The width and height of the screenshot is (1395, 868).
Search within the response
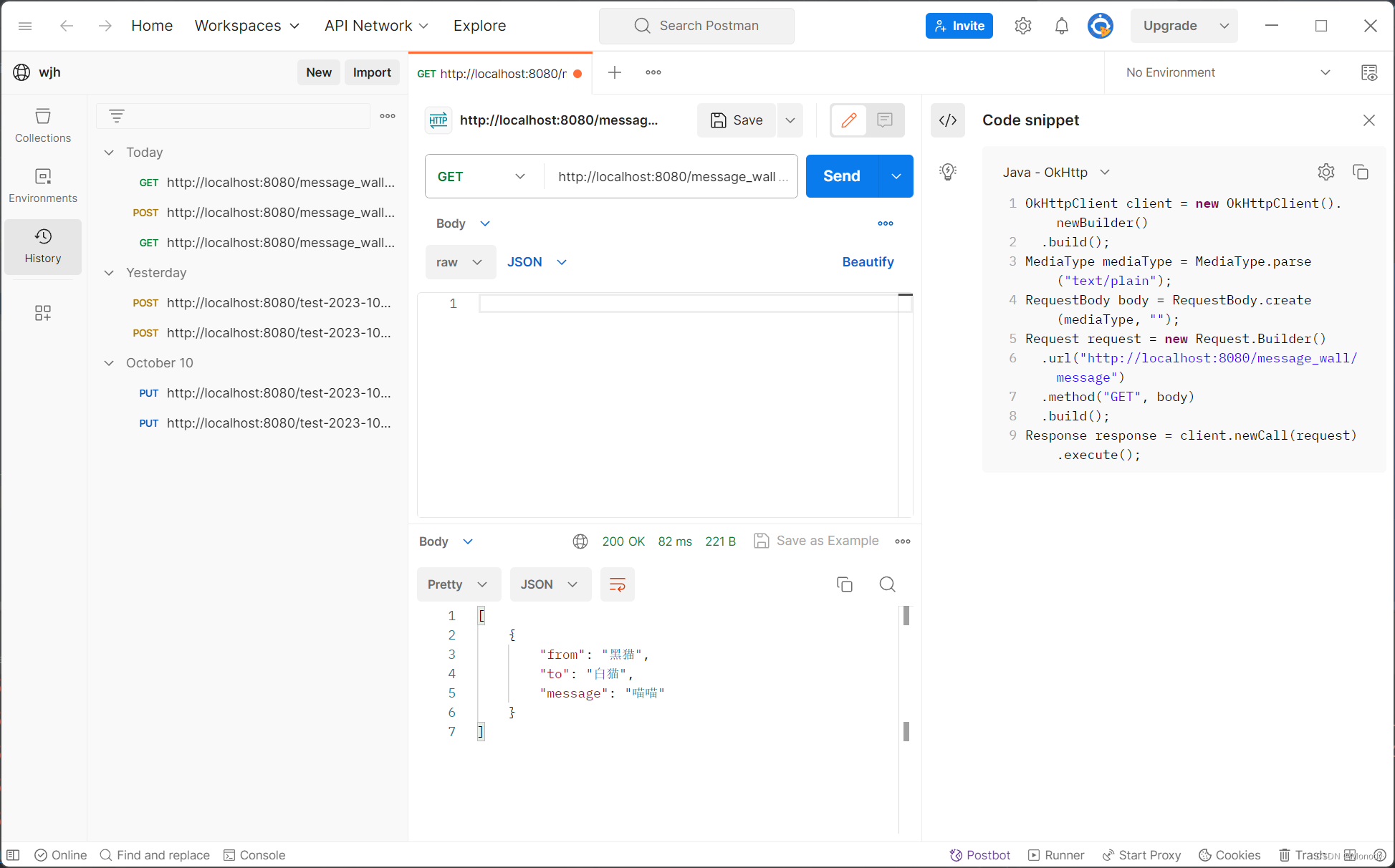887,584
